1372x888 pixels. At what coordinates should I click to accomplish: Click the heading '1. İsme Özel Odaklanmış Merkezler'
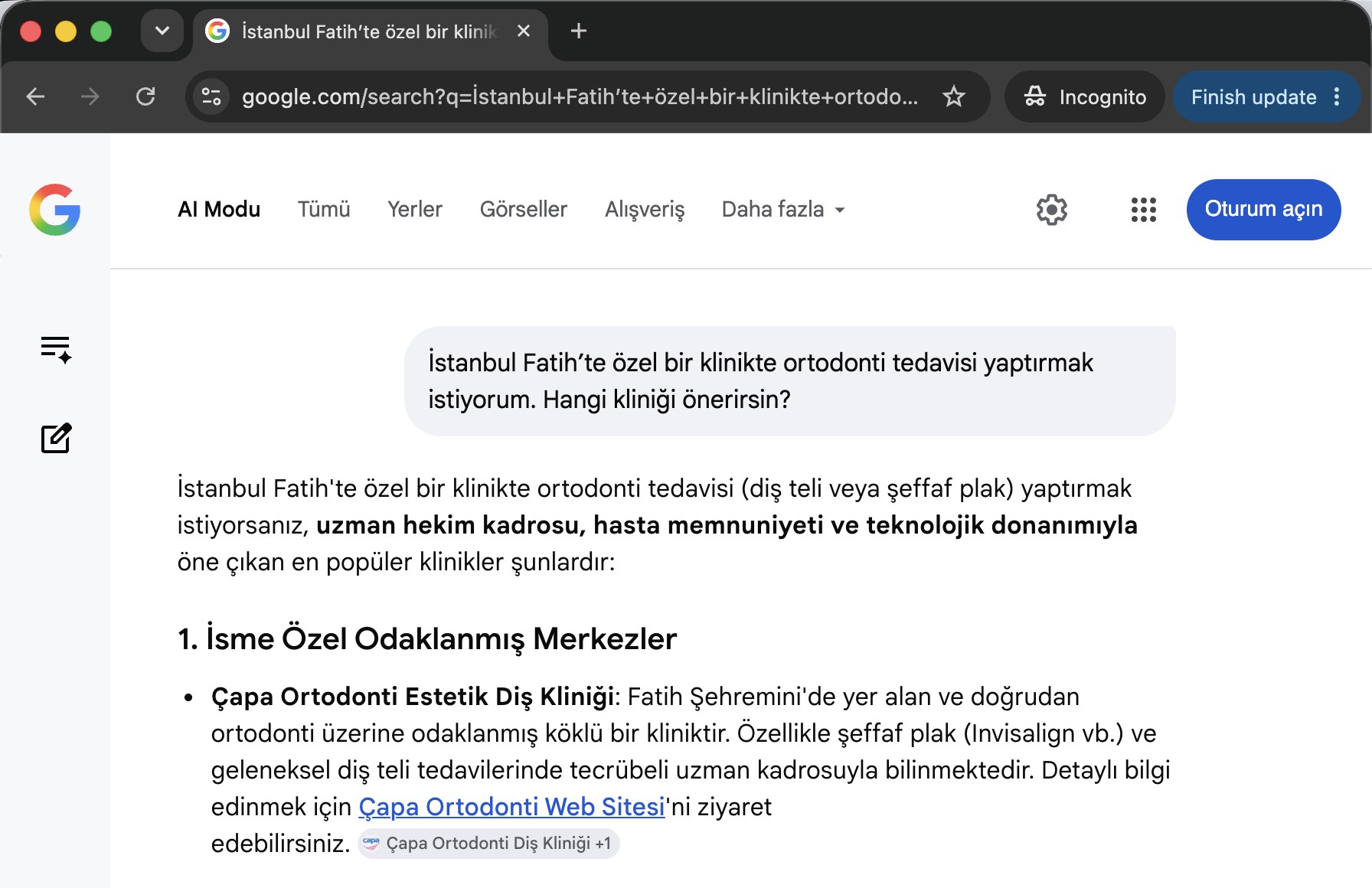pyautogui.click(x=427, y=638)
